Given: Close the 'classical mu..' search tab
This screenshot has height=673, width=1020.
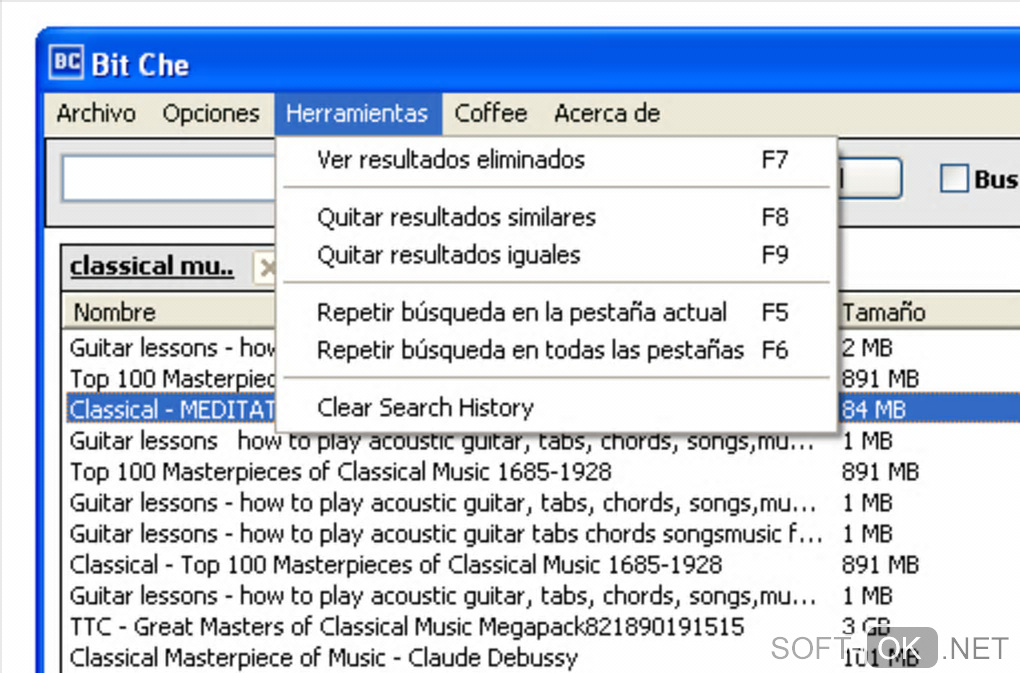Looking at the screenshot, I should click(265, 267).
